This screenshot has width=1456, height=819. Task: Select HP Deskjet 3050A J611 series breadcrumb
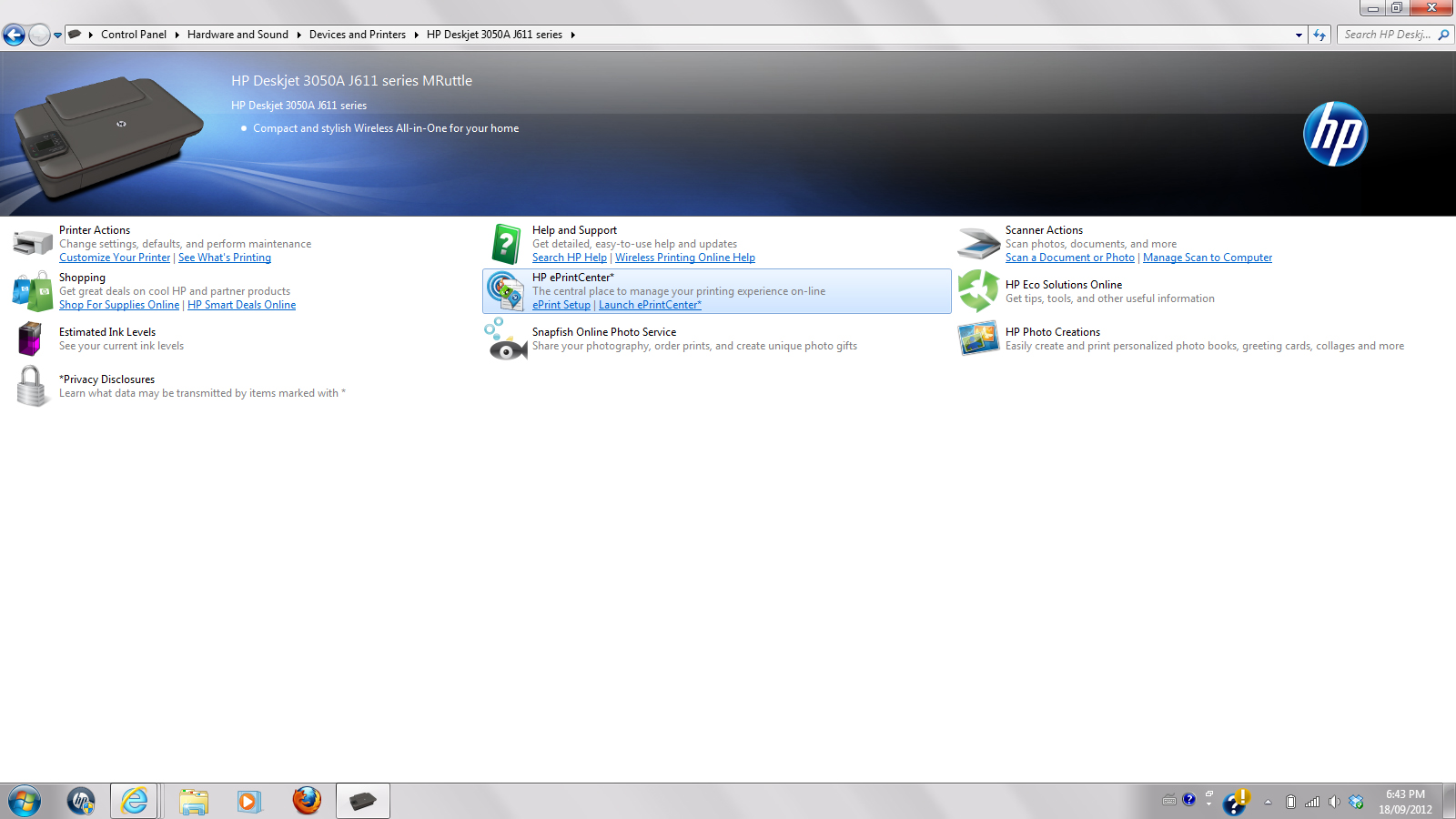click(x=494, y=35)
